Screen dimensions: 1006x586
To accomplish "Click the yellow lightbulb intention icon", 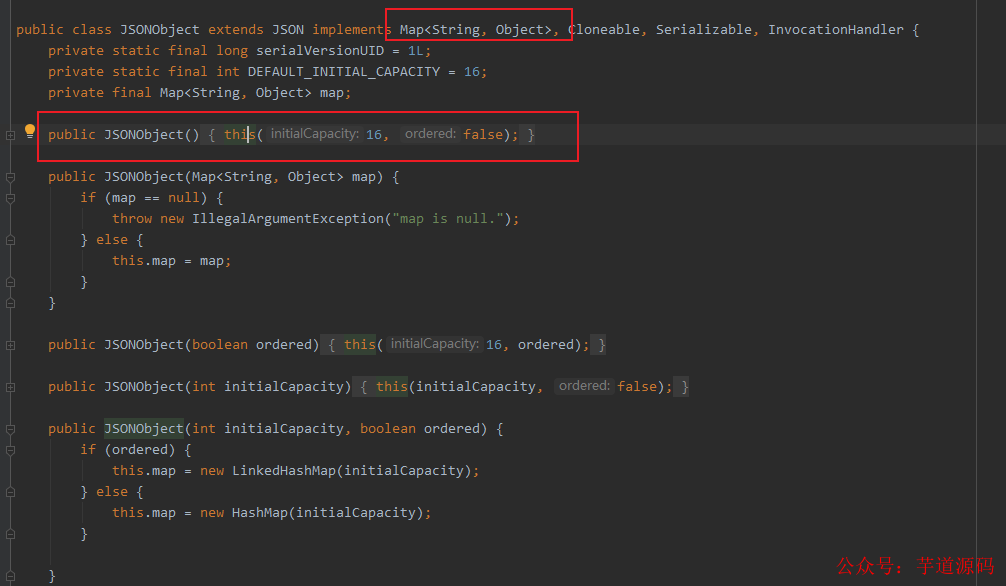I will [30, 132].
